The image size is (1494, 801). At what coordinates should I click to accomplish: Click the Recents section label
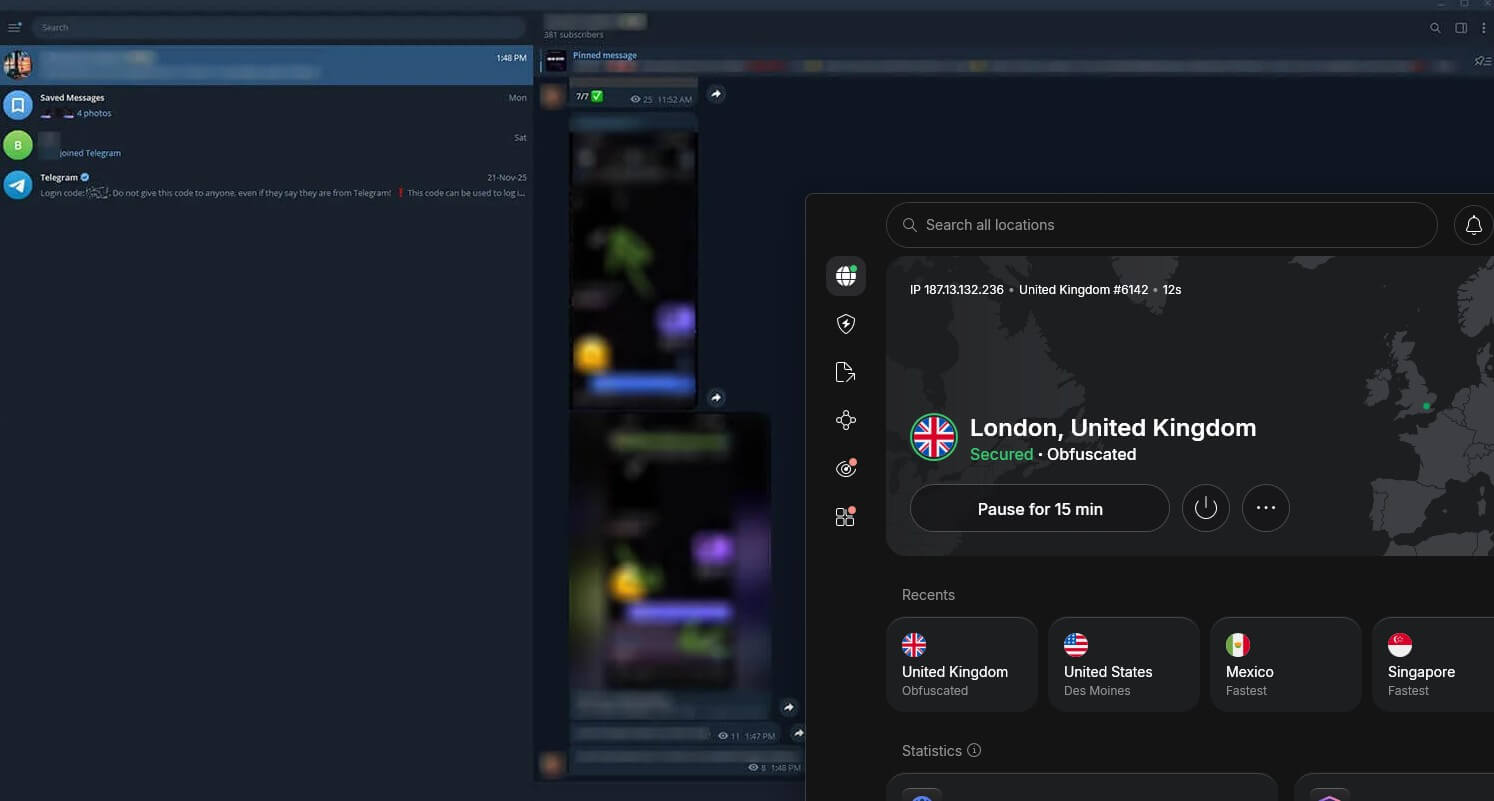(x=928, y=595)
